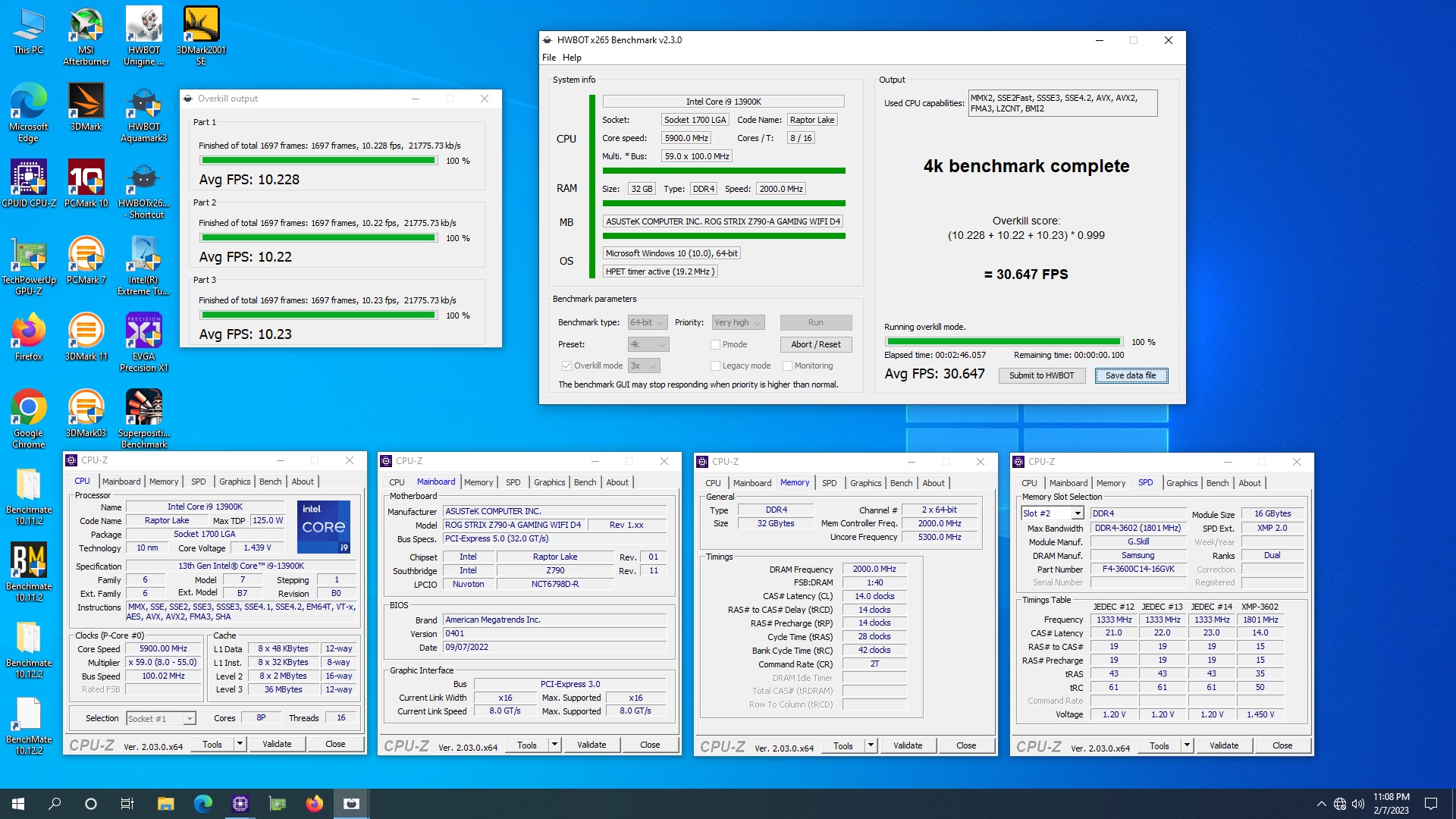Click the F4-3600C14-16GVK part number
The image size is (1456, 819).
[x=1137, y=569]
